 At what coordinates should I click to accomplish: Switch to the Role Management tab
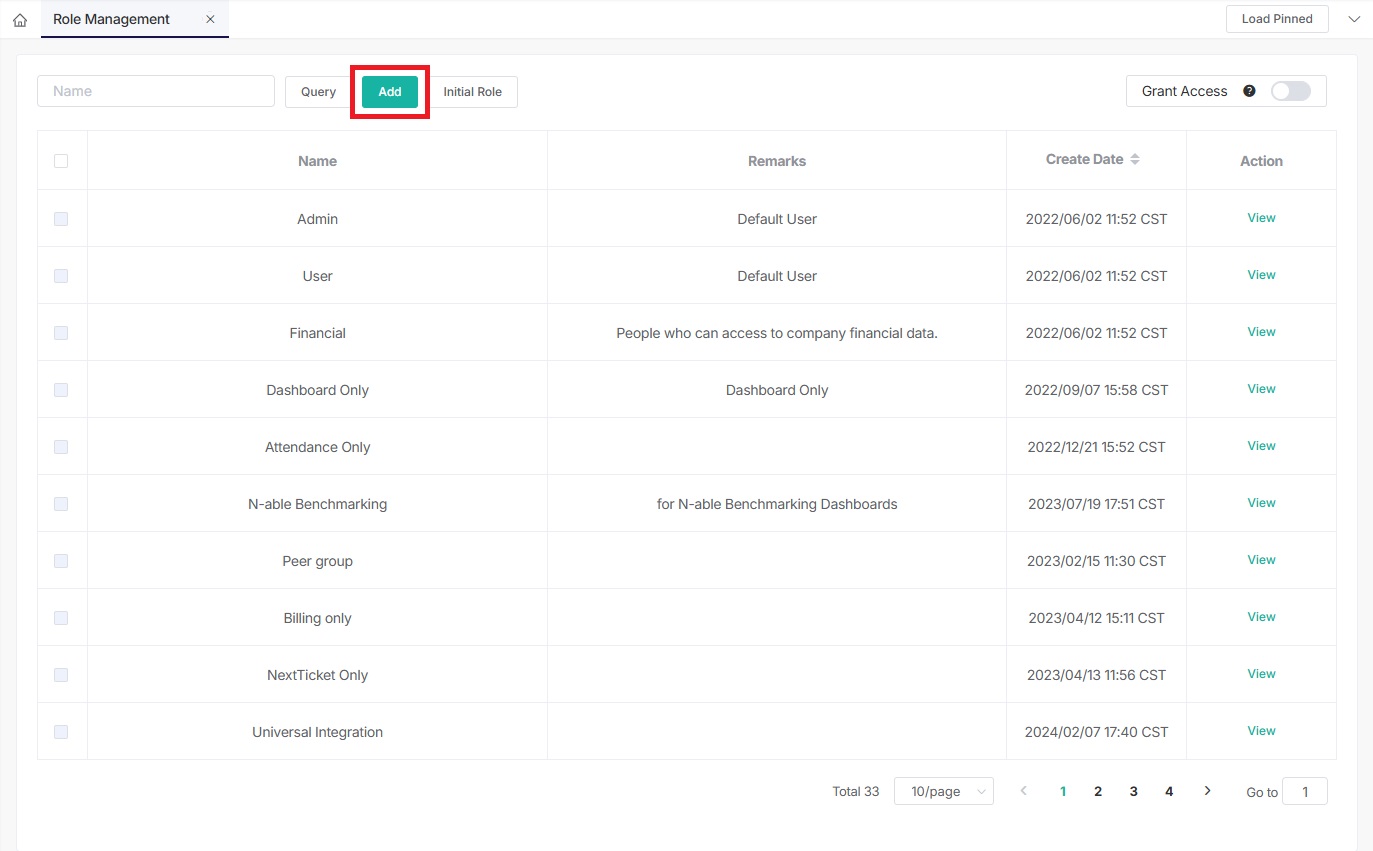(112, 19)
